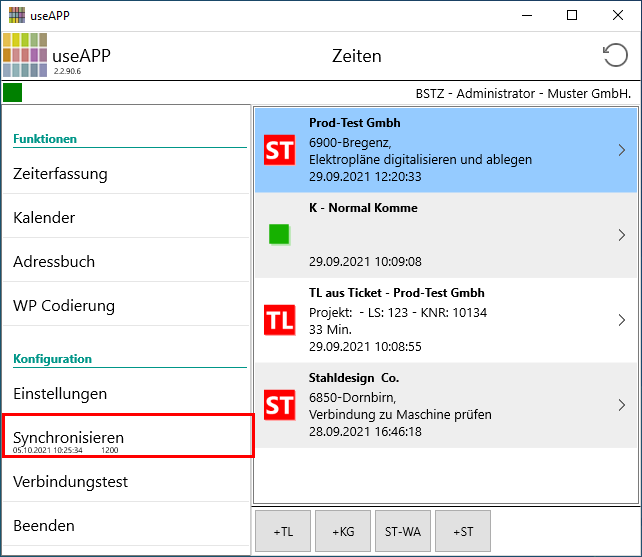This screenshot has height=557, width=642.
Task: Click the ST icon of Stahldesign Co. entry
Action: tap(279, 405)
